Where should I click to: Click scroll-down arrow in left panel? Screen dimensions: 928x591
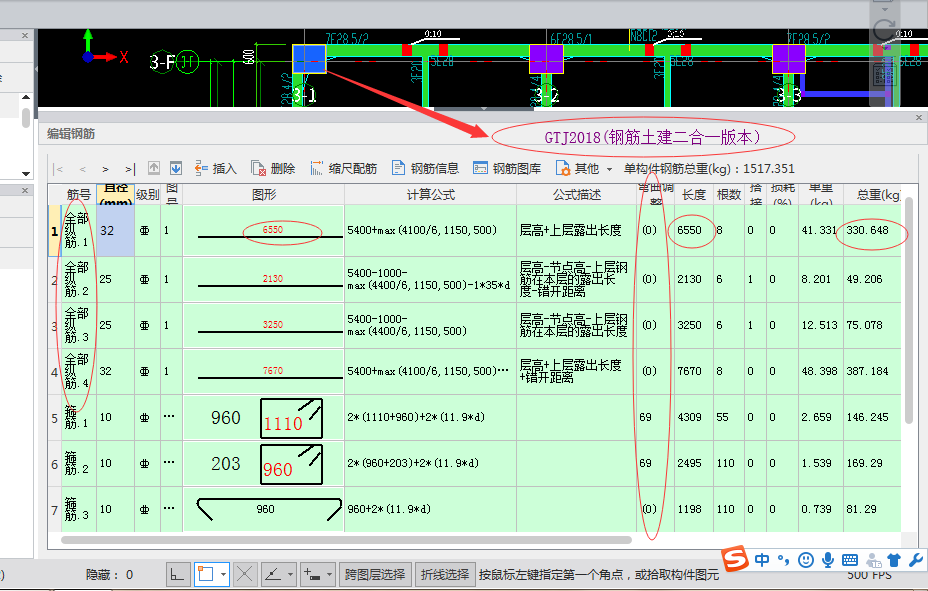click(25, 173)
